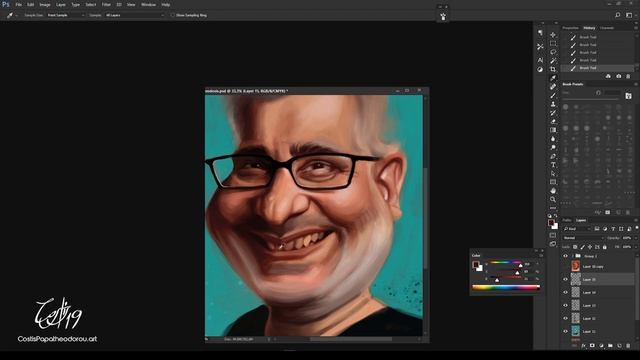Viewport: 640px width, 360px height.
Task: Select the Eyedropper tool in toolbar
Action: pyautogui.click(x=553, y=78)
